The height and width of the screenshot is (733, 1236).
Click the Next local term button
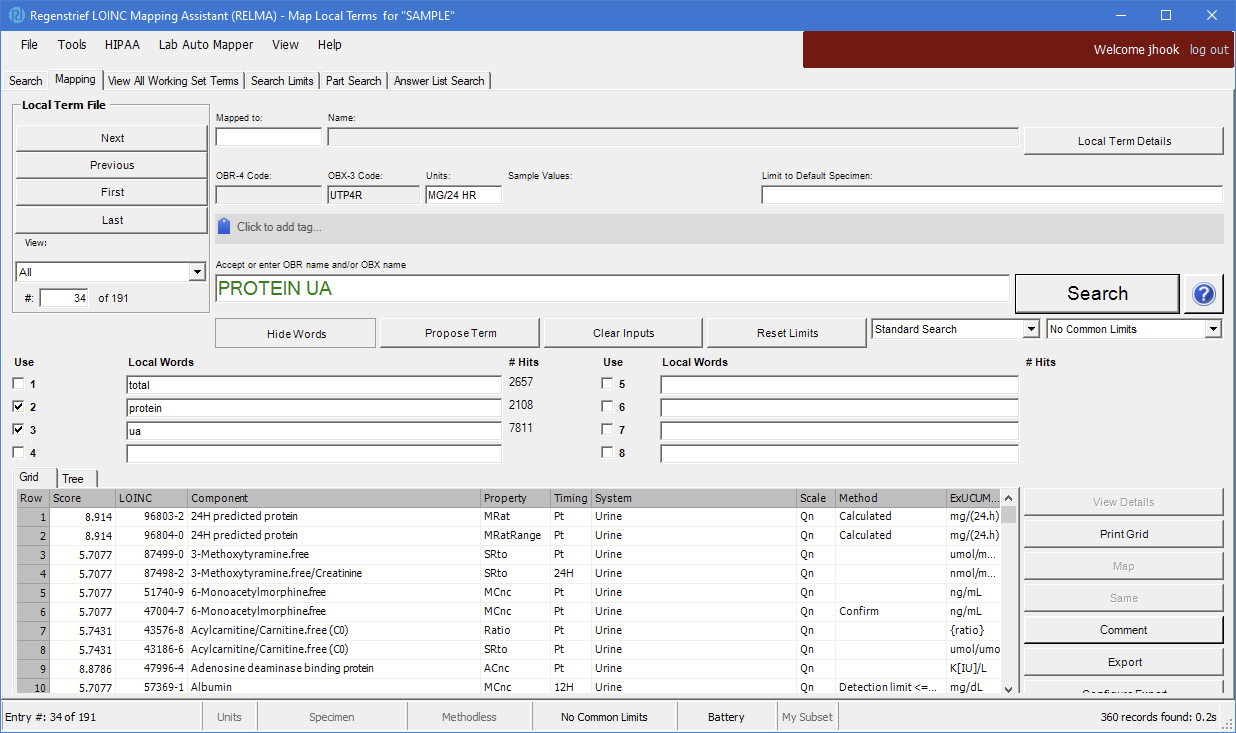pyautogui.click(x=112, y=138)
